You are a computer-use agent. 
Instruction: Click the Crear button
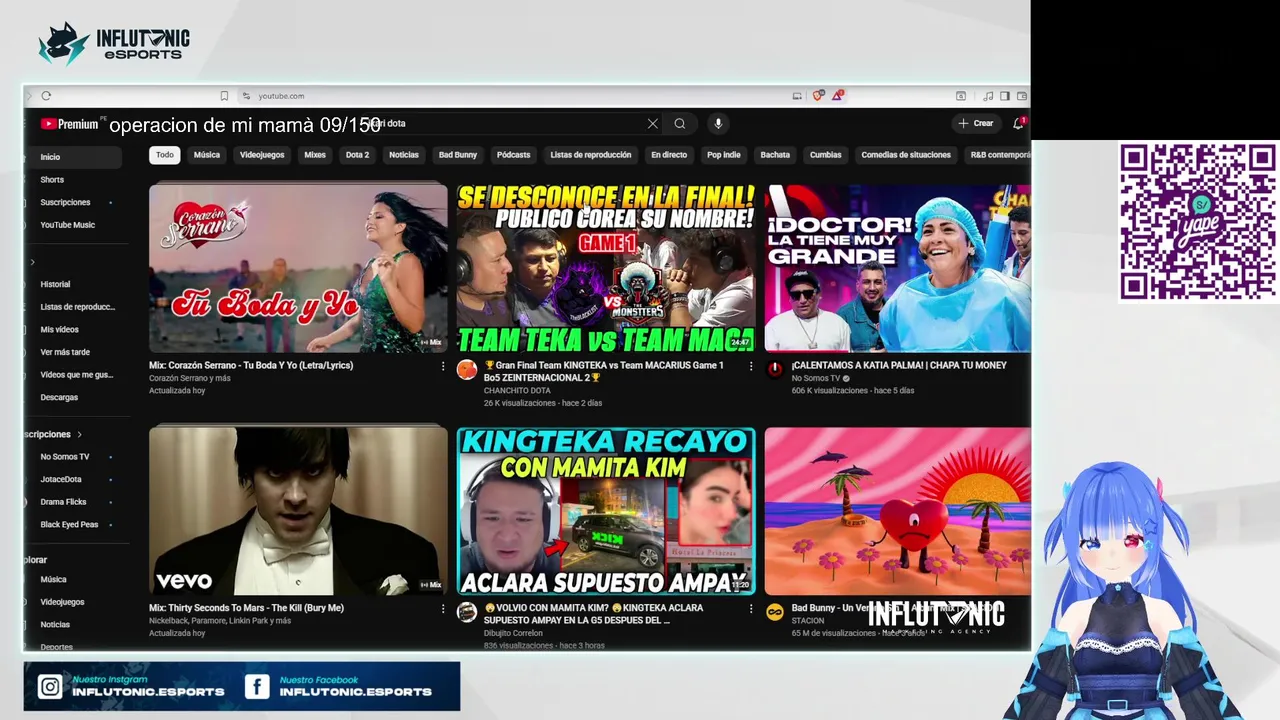click(976, 124)
